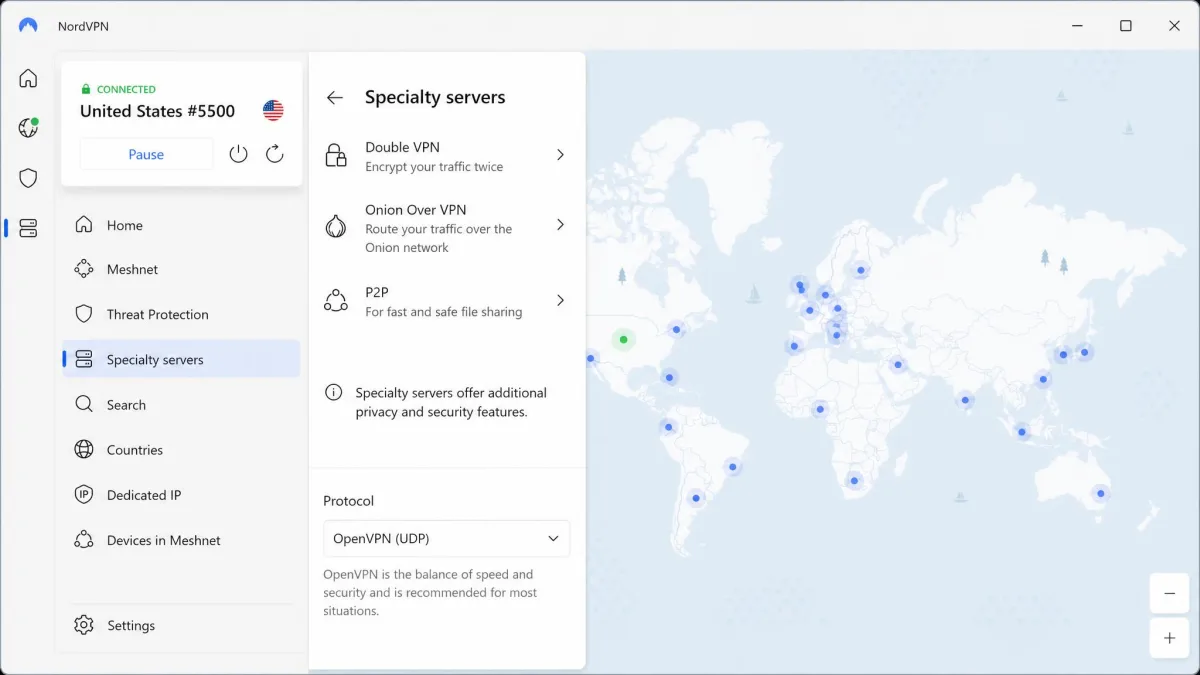This screenshot has height=675, width=1200.
Task: Click the Dedicated IP badge icon
Action: (84, 494)
